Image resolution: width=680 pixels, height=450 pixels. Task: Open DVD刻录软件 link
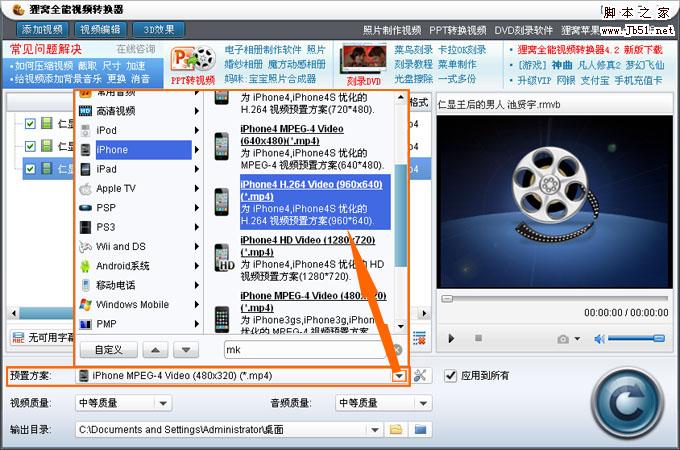point(524,30)
